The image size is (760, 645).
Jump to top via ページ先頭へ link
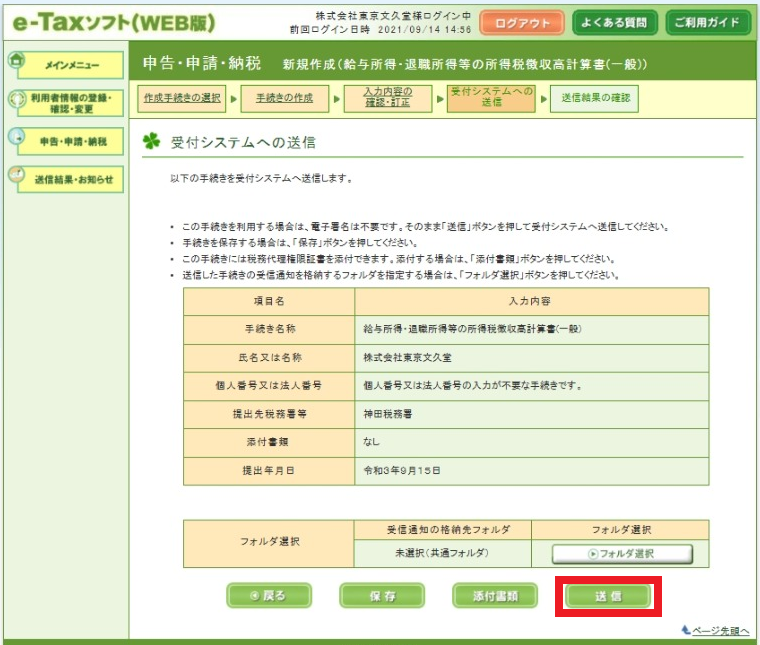pyautogui.click(x=714, y=630)
